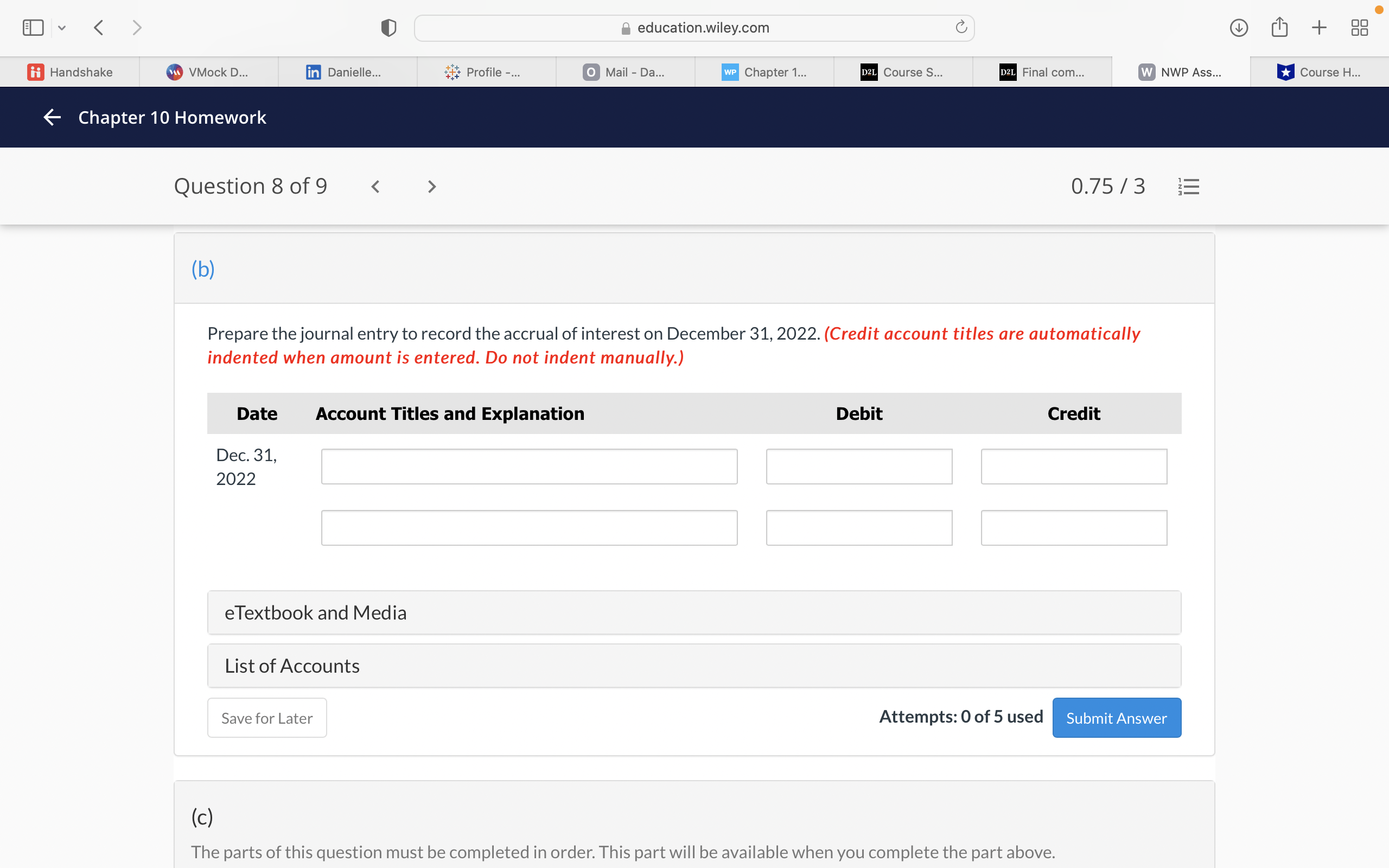
Task: Go to the previous question with chevron
Action: pyautogui.click(x=375, y=187)
